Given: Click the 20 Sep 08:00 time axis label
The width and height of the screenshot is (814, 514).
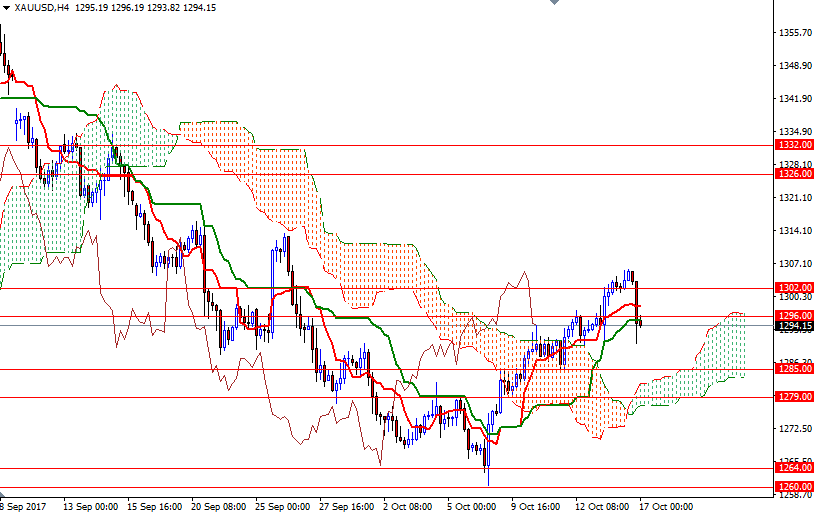Looking at the screenshot, I should 218,506.
